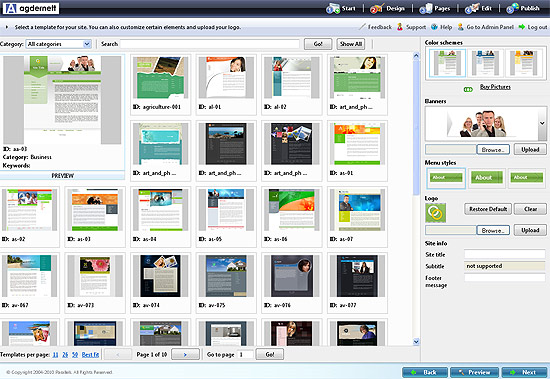This screenshot has width=550, height=379.
Task: Select template as-02 thumbnail
Action: tap(29, 210)
